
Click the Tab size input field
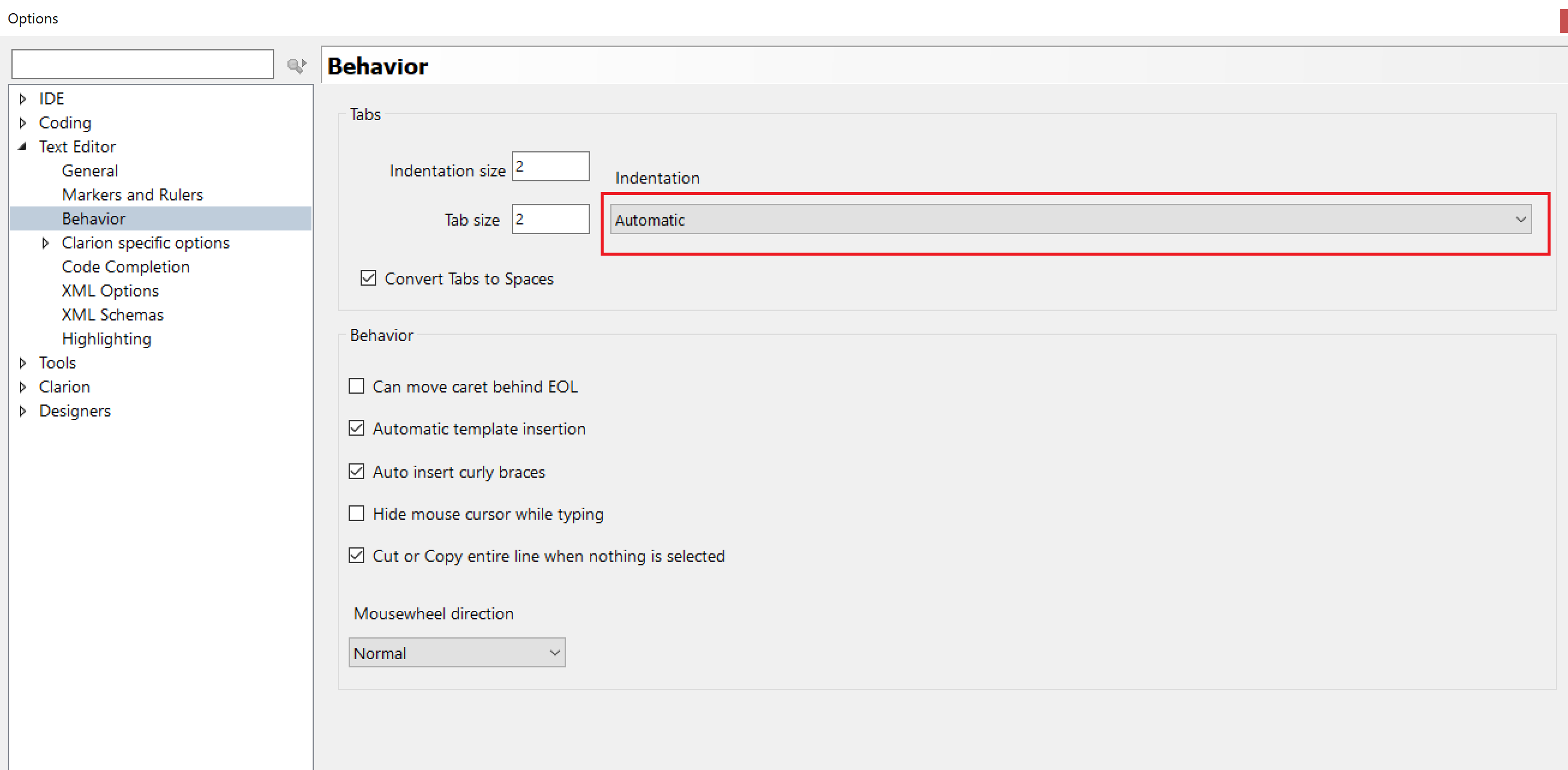click(x=550, y=219)
